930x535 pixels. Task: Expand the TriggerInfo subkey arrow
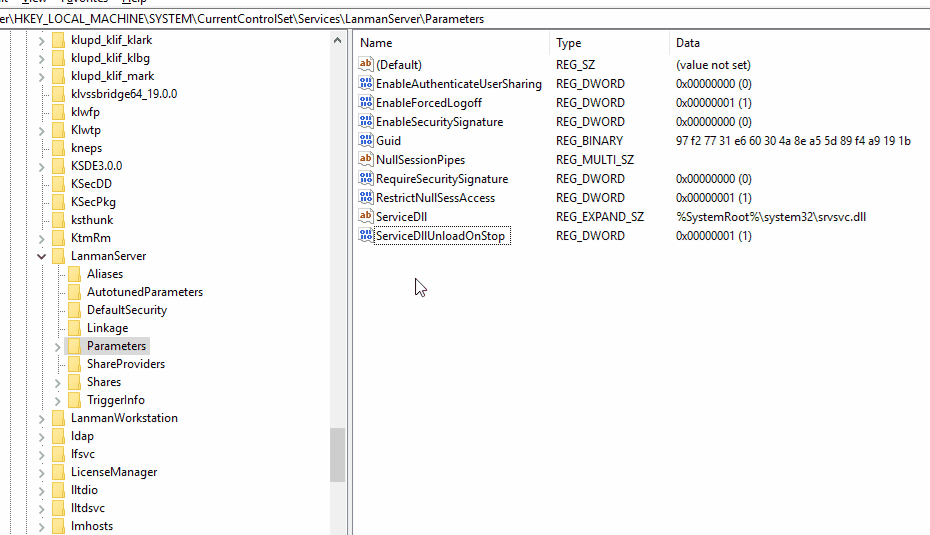tap(58, 400)
